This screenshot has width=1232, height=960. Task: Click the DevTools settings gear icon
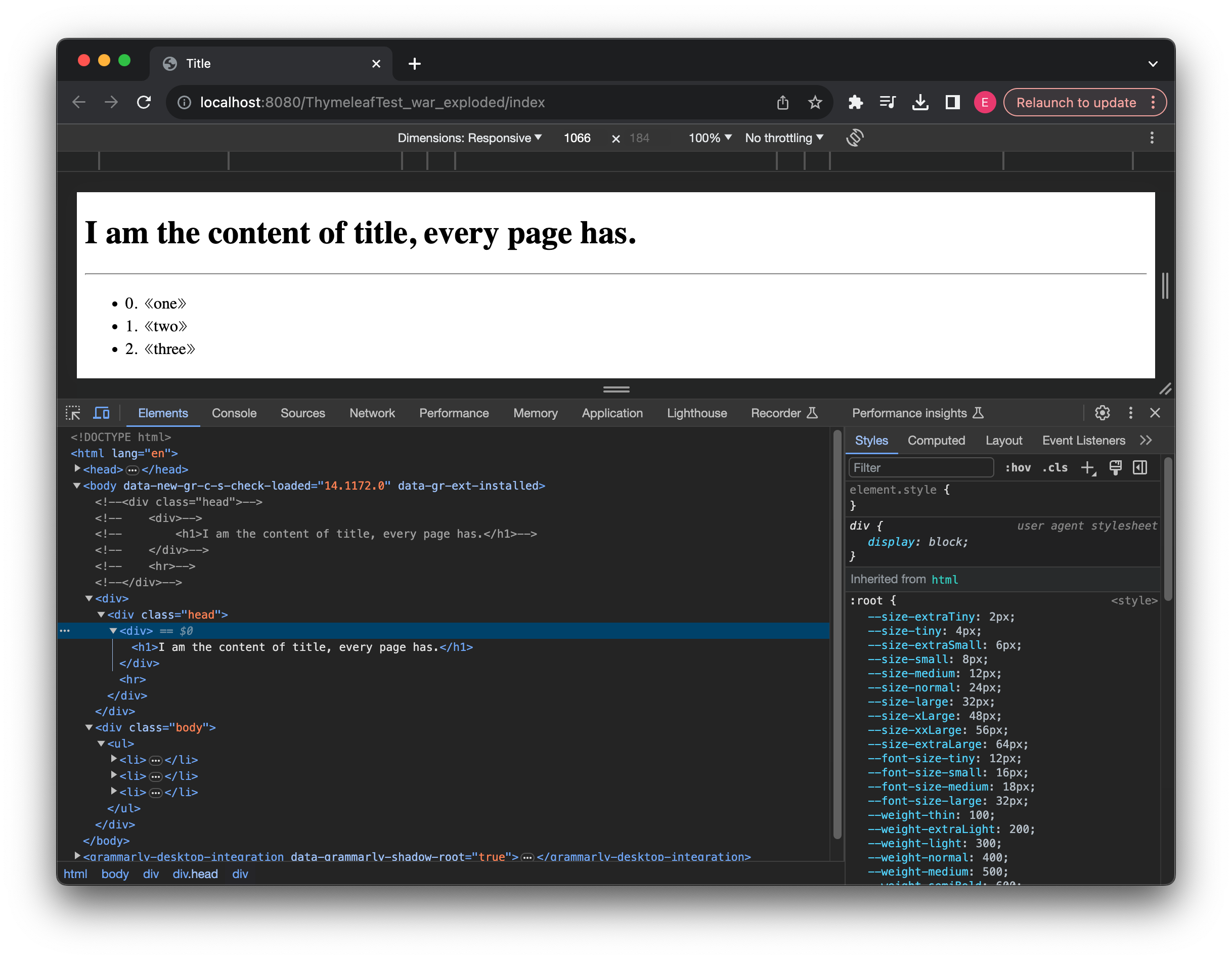click(1101, 412)
